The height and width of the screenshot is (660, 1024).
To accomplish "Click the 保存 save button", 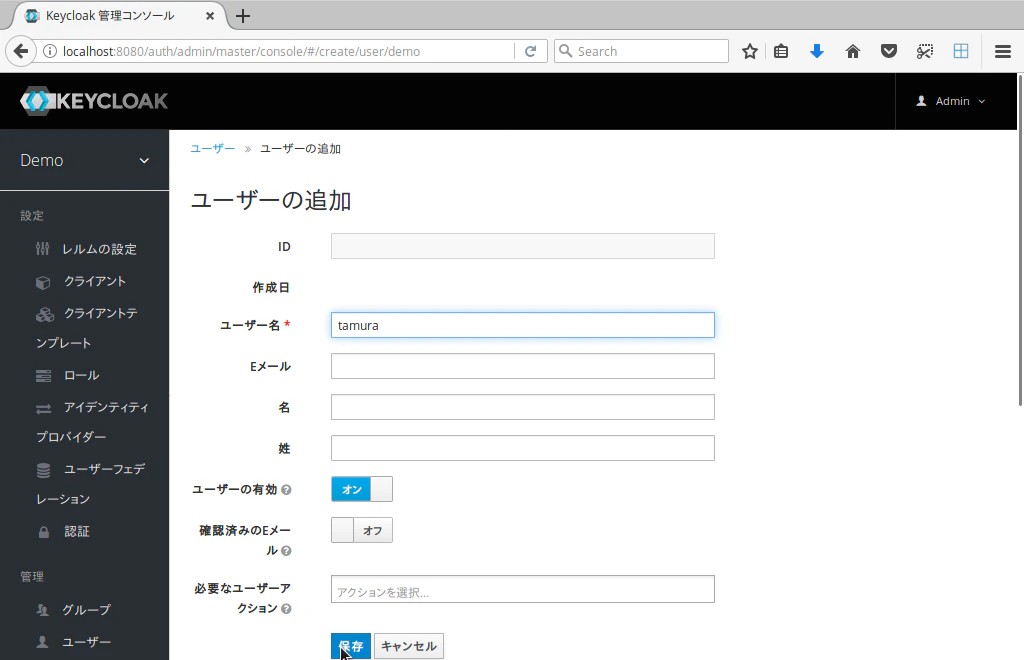I will 351,646.
